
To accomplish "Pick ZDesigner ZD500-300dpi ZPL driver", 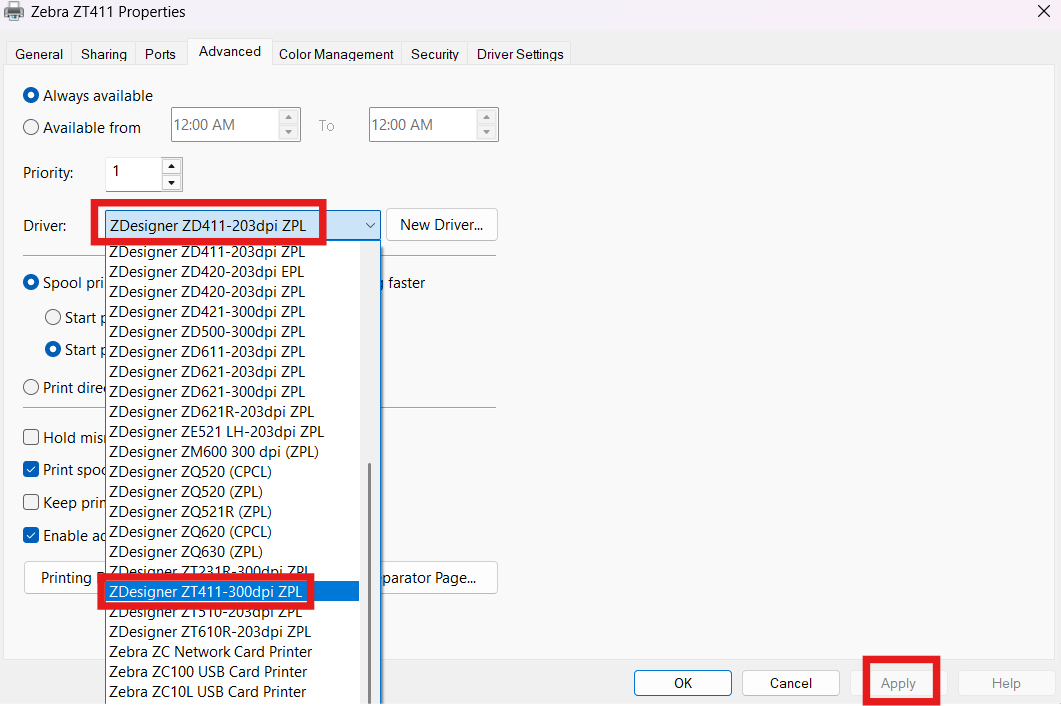I will point(233,332).
